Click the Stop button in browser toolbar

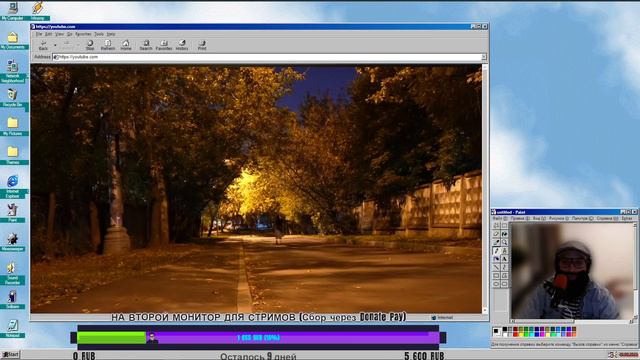point(90,45)
